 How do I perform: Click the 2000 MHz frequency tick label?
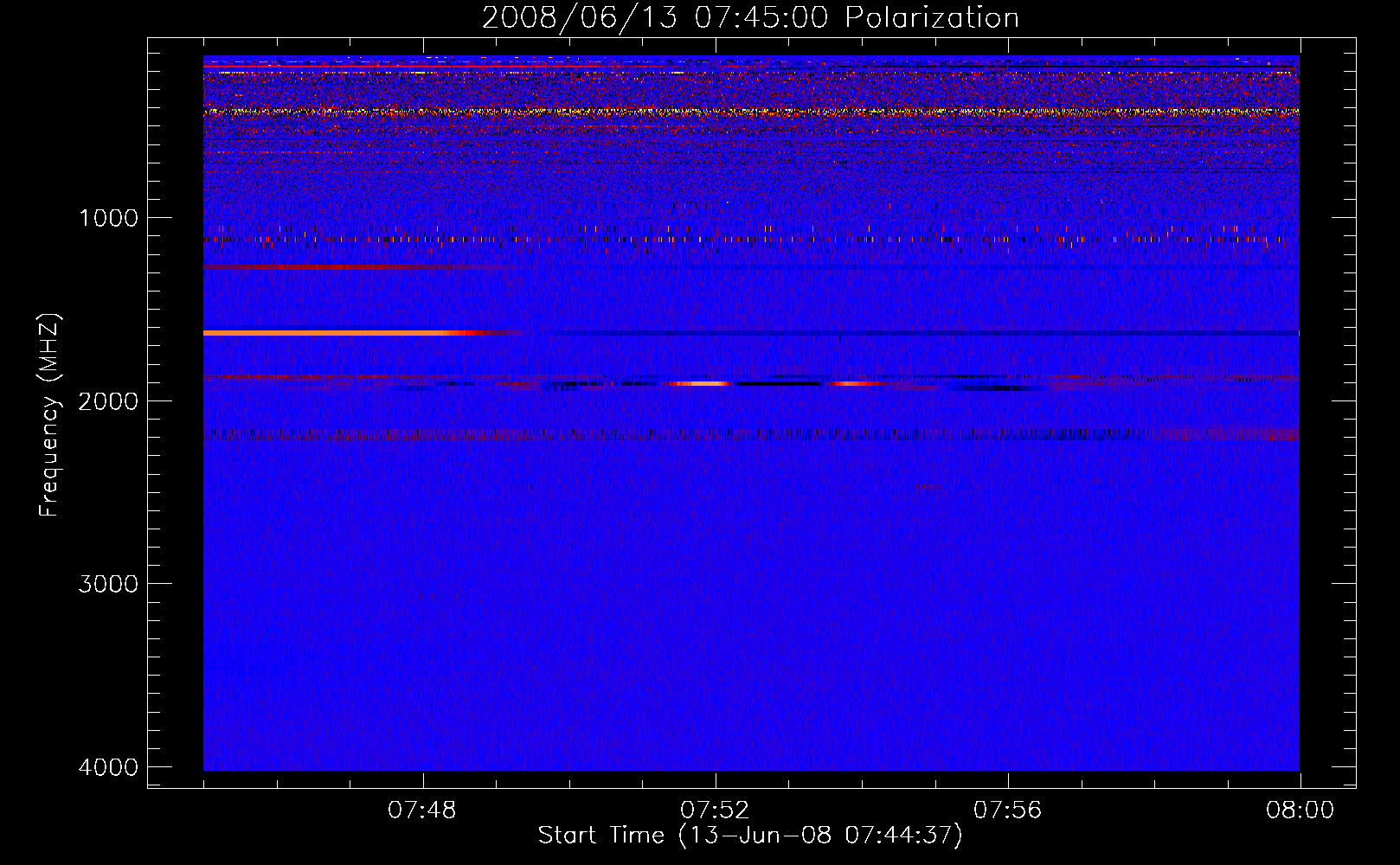[x=108, y=400]
